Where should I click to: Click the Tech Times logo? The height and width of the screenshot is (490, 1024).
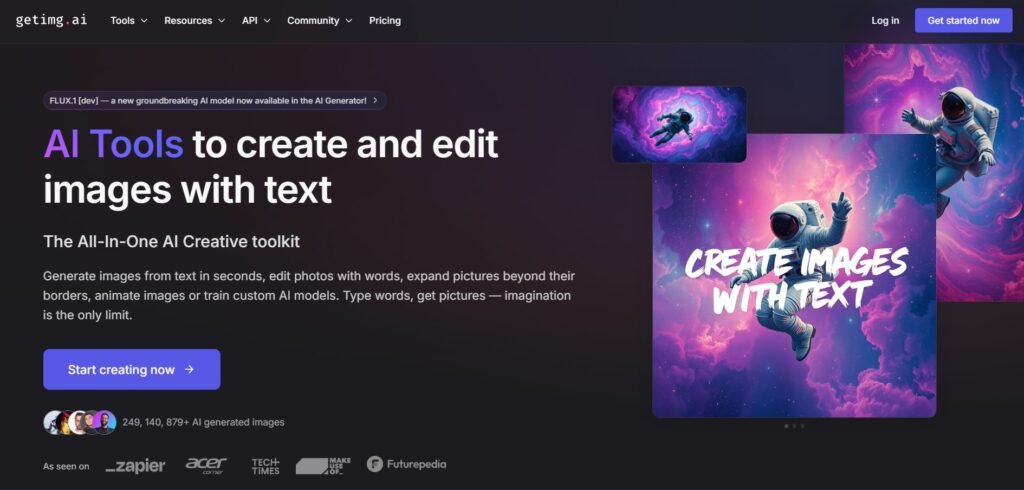tap(265, 466)
